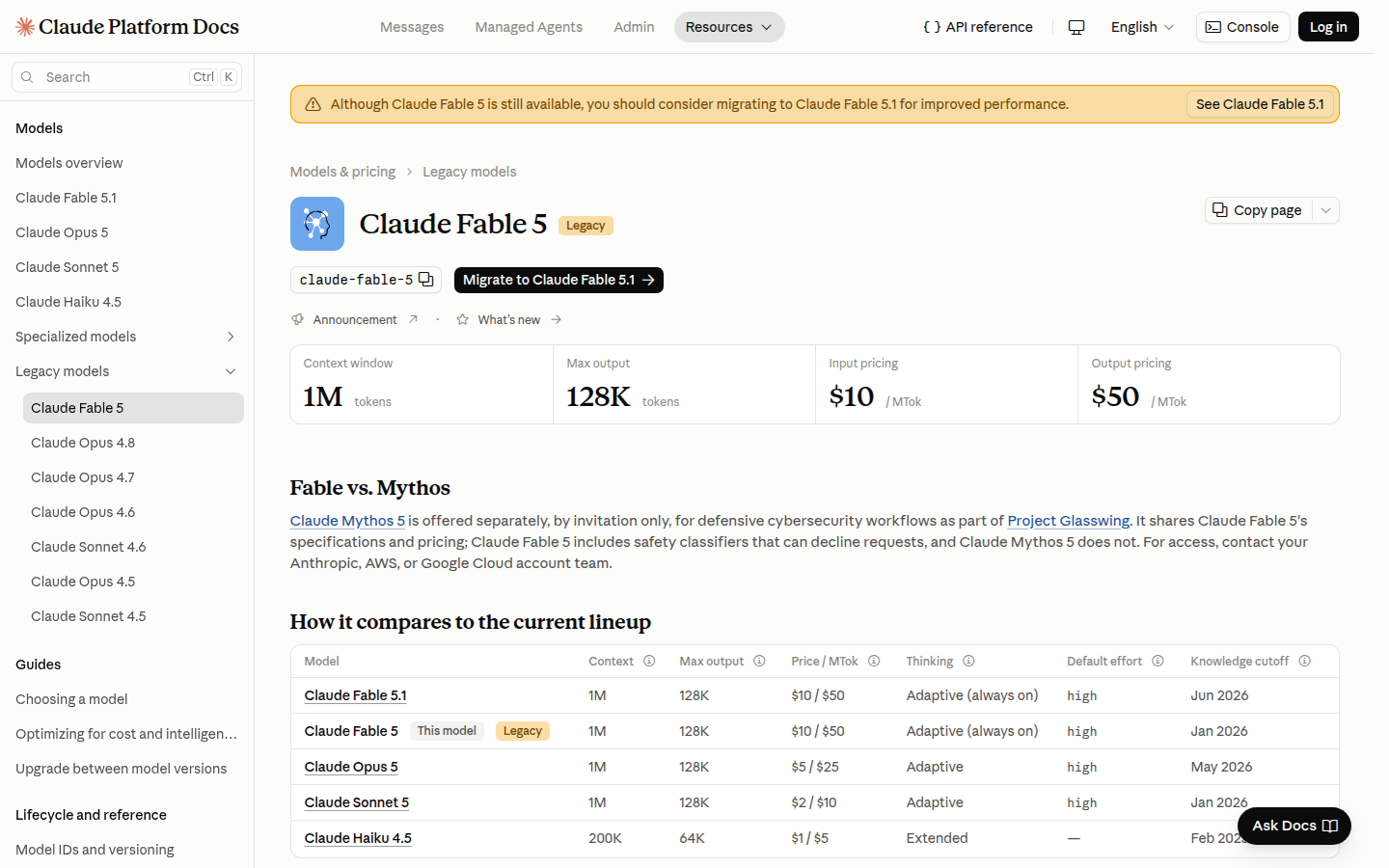Open Claude Fable 5.1 in comparison table

tap(356, 695)
